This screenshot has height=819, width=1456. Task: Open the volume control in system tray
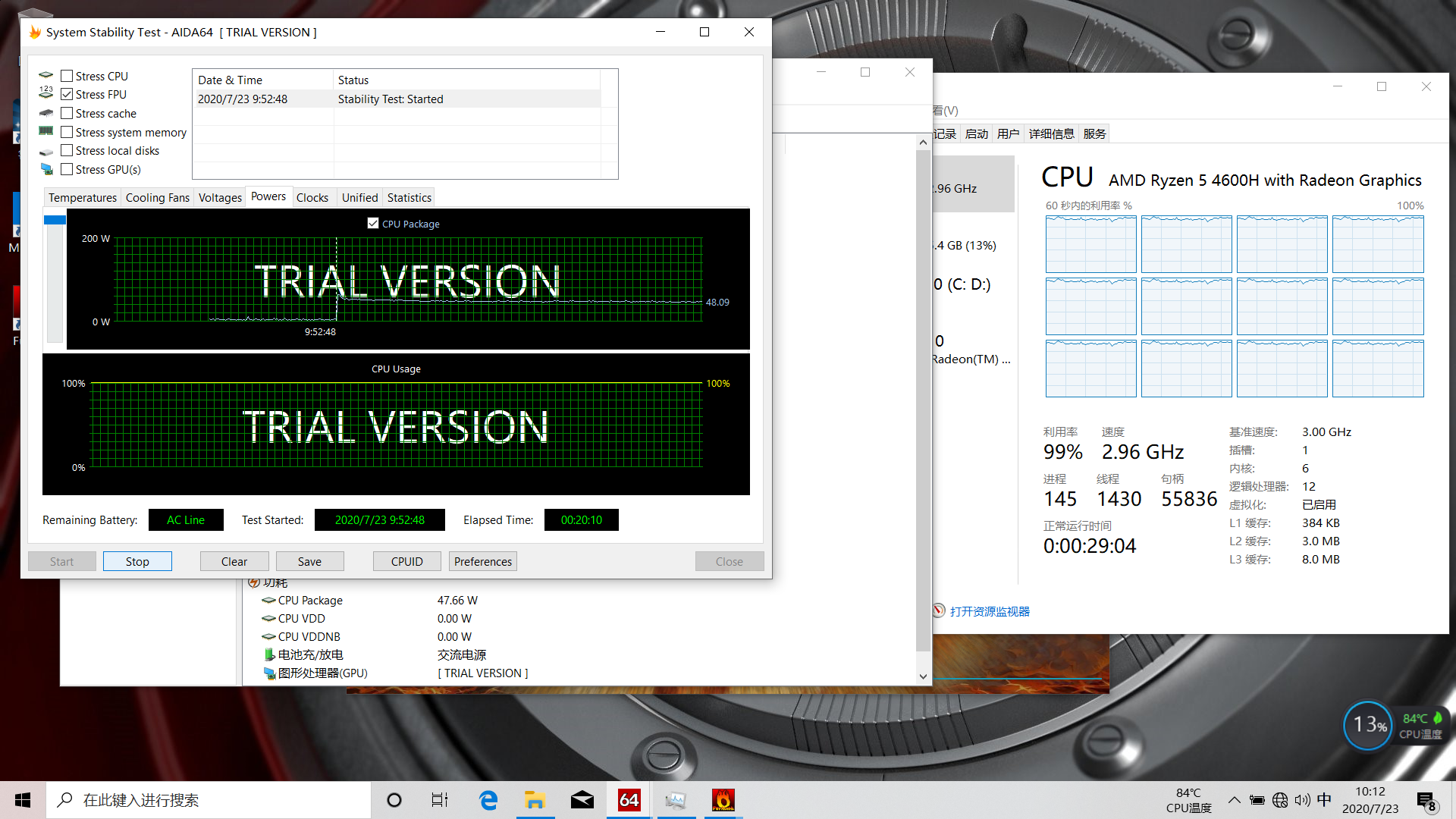click(1303, 800)
